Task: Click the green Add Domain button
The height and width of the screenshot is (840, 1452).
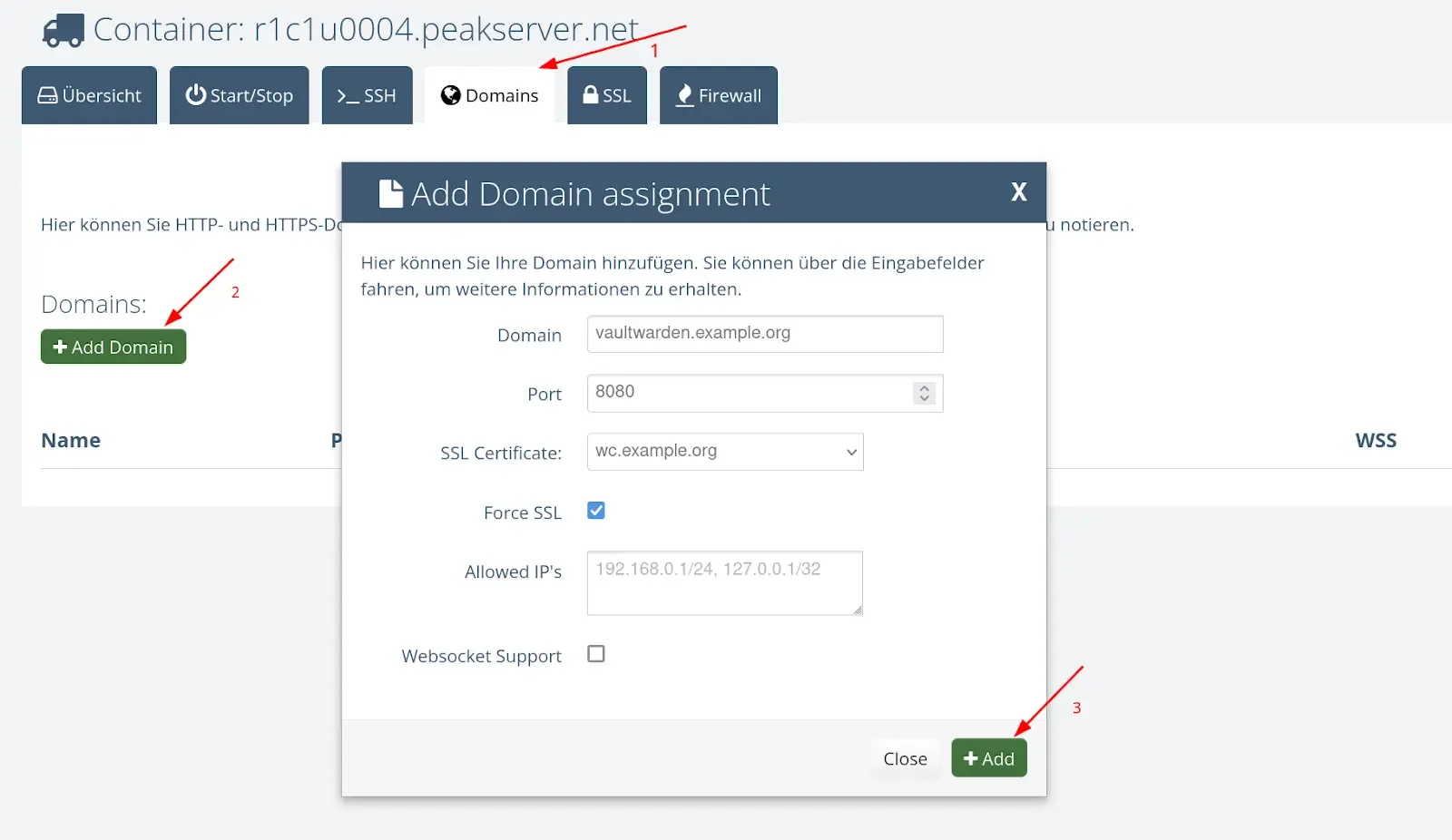Action: point(113,346)
